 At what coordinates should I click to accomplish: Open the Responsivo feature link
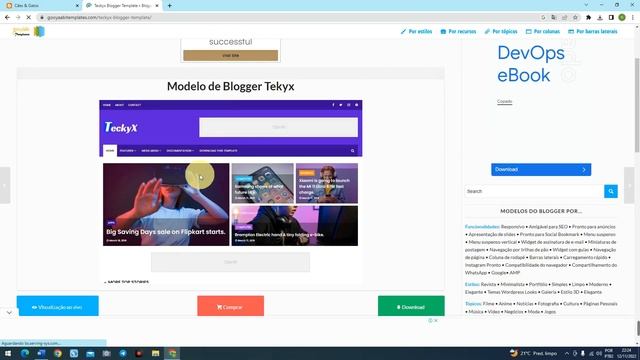pyautogui.click(x=513, y=227)
